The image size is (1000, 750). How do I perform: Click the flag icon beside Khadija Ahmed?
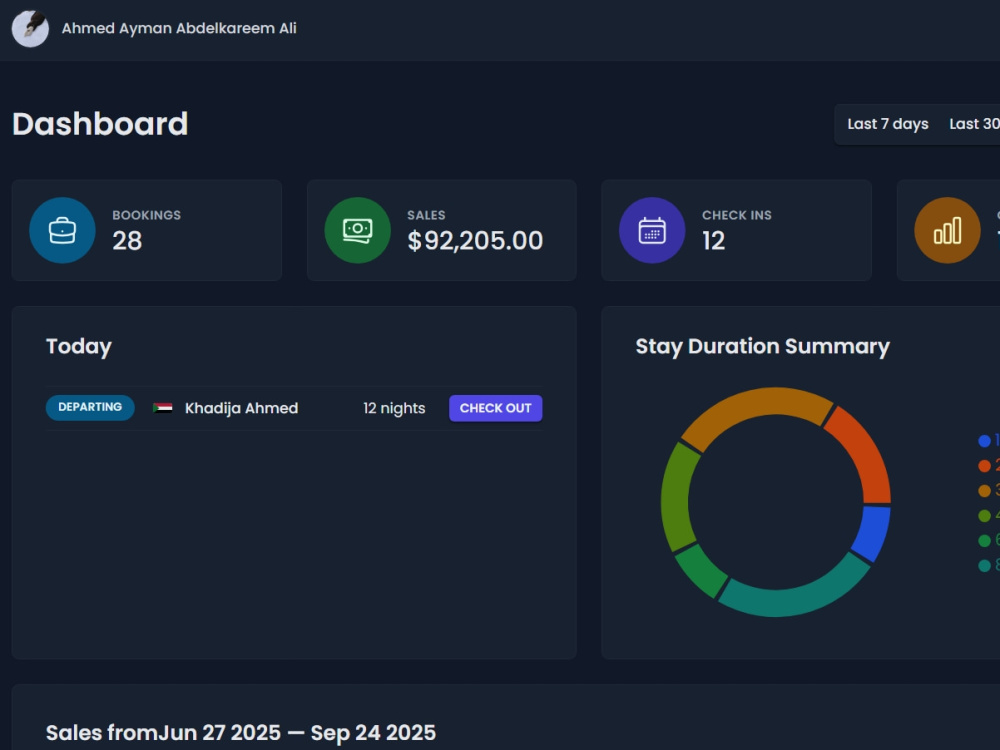[163, 408]
